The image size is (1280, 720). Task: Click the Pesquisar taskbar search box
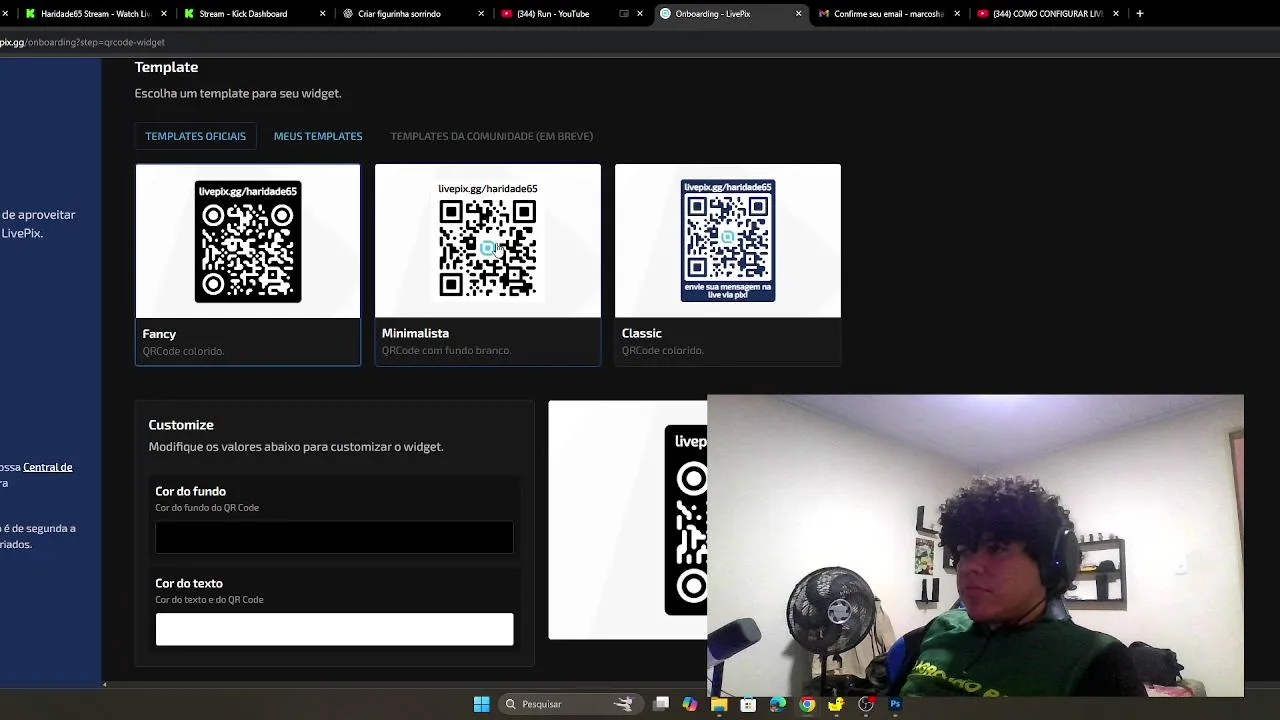coord(569,704)
